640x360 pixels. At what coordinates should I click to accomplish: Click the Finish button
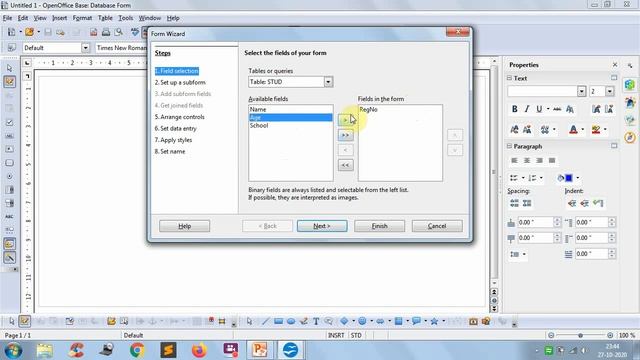point(379,226)
